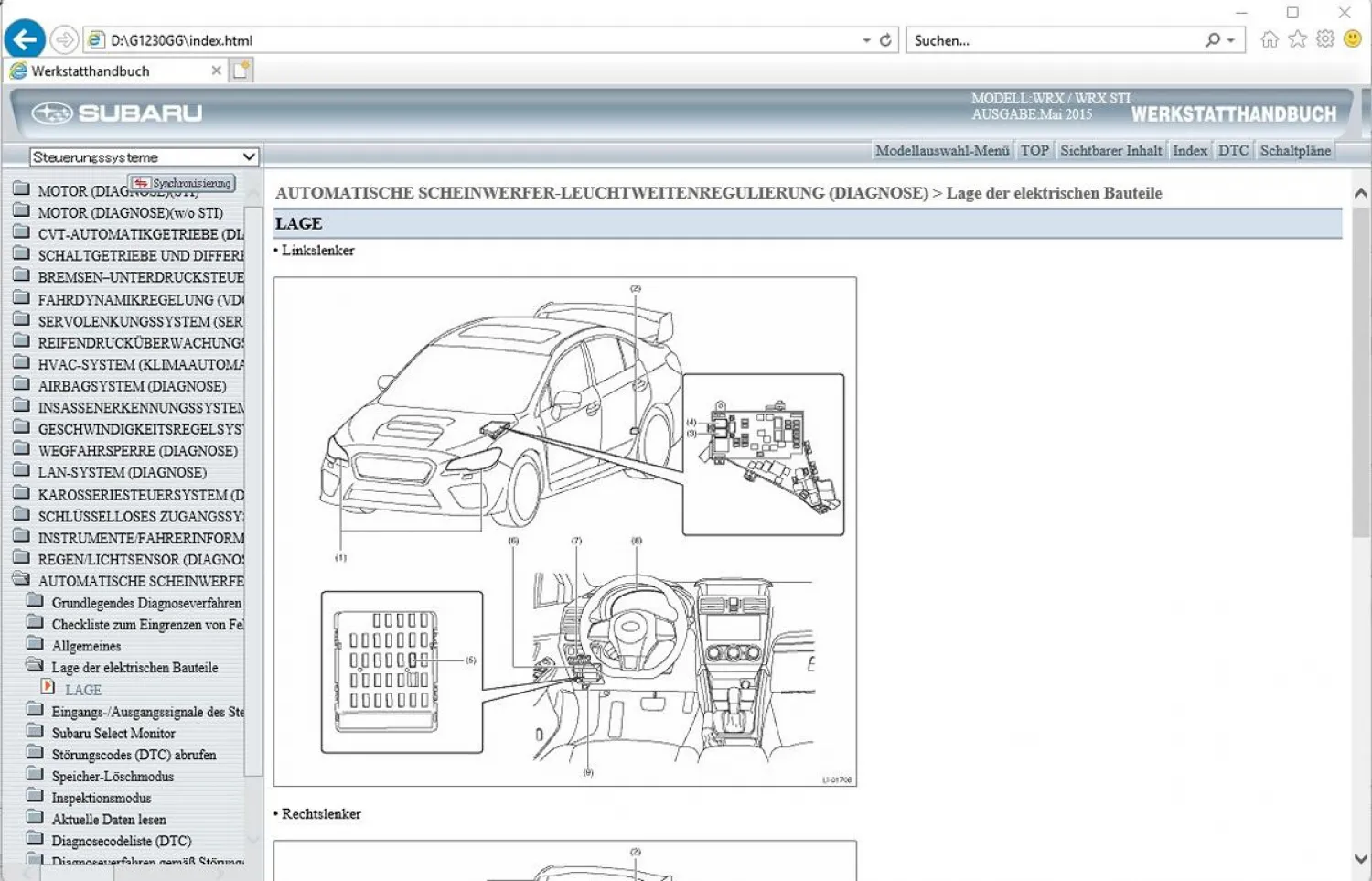Image resolution: width=1372 pixels, height=881 pixels.
Task: Open the Schaltpläne tab
Action: (x=1295, y=150)
